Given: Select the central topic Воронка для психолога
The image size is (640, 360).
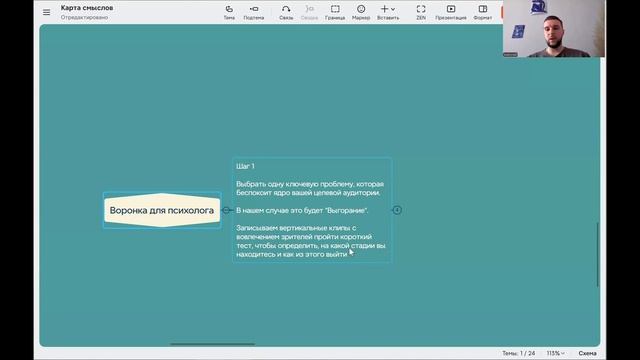Looking at the screenshot, I should 162,210.
